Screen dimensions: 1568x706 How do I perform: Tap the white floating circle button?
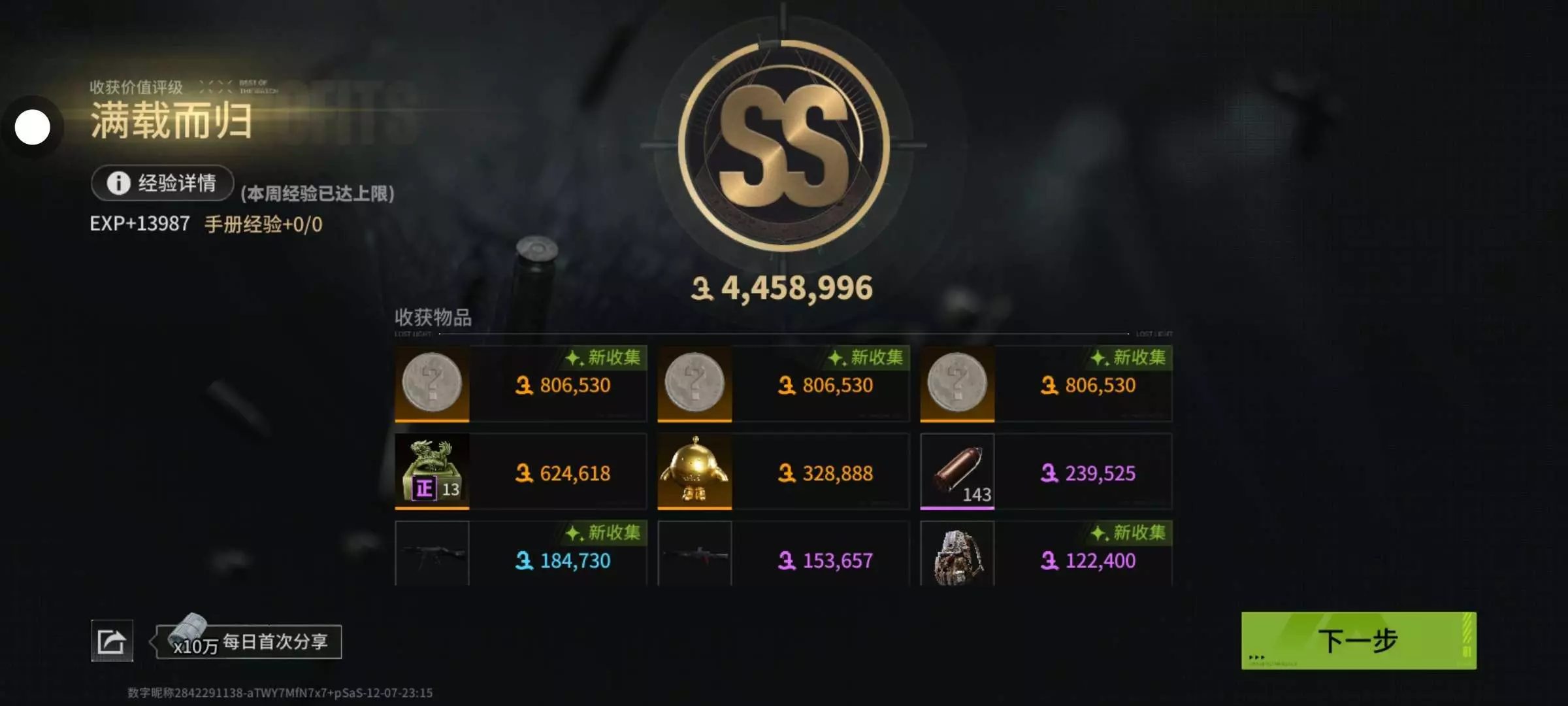click(33, 127)
